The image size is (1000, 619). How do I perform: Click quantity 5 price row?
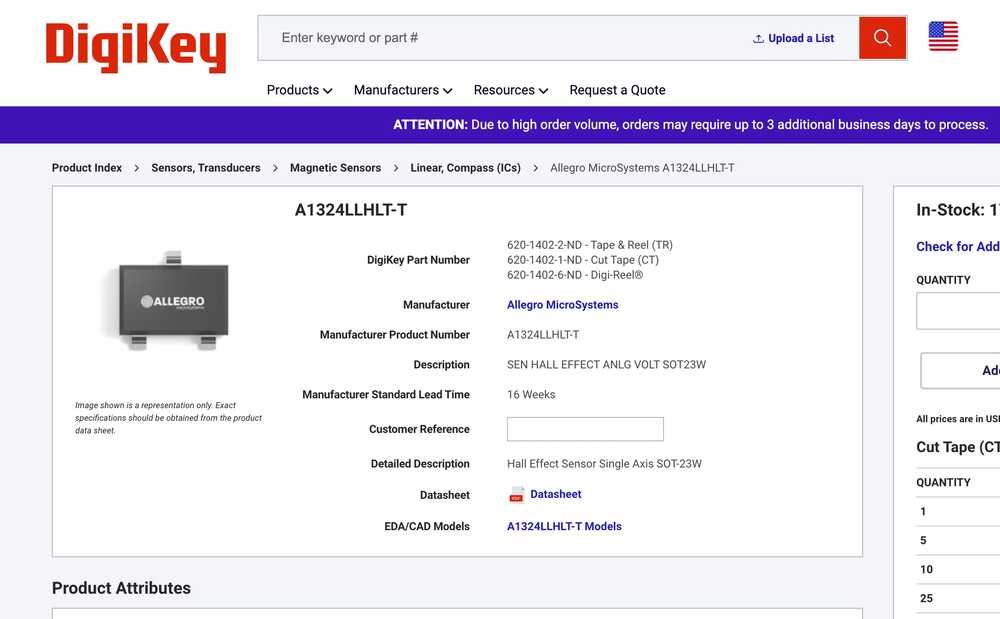[958, 540]
